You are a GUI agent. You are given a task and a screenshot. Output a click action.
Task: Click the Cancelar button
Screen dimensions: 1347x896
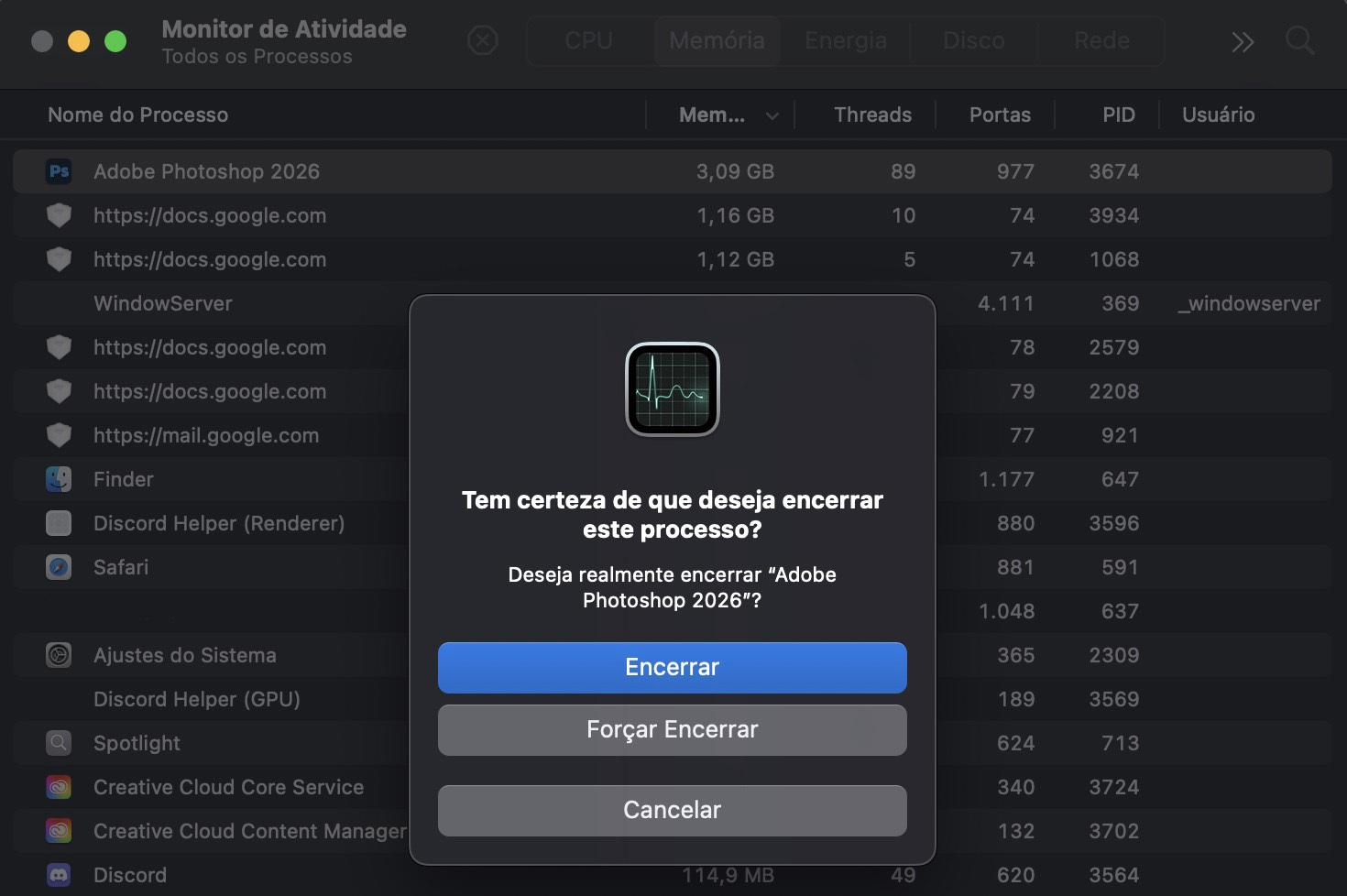click(x=672, y=810)
